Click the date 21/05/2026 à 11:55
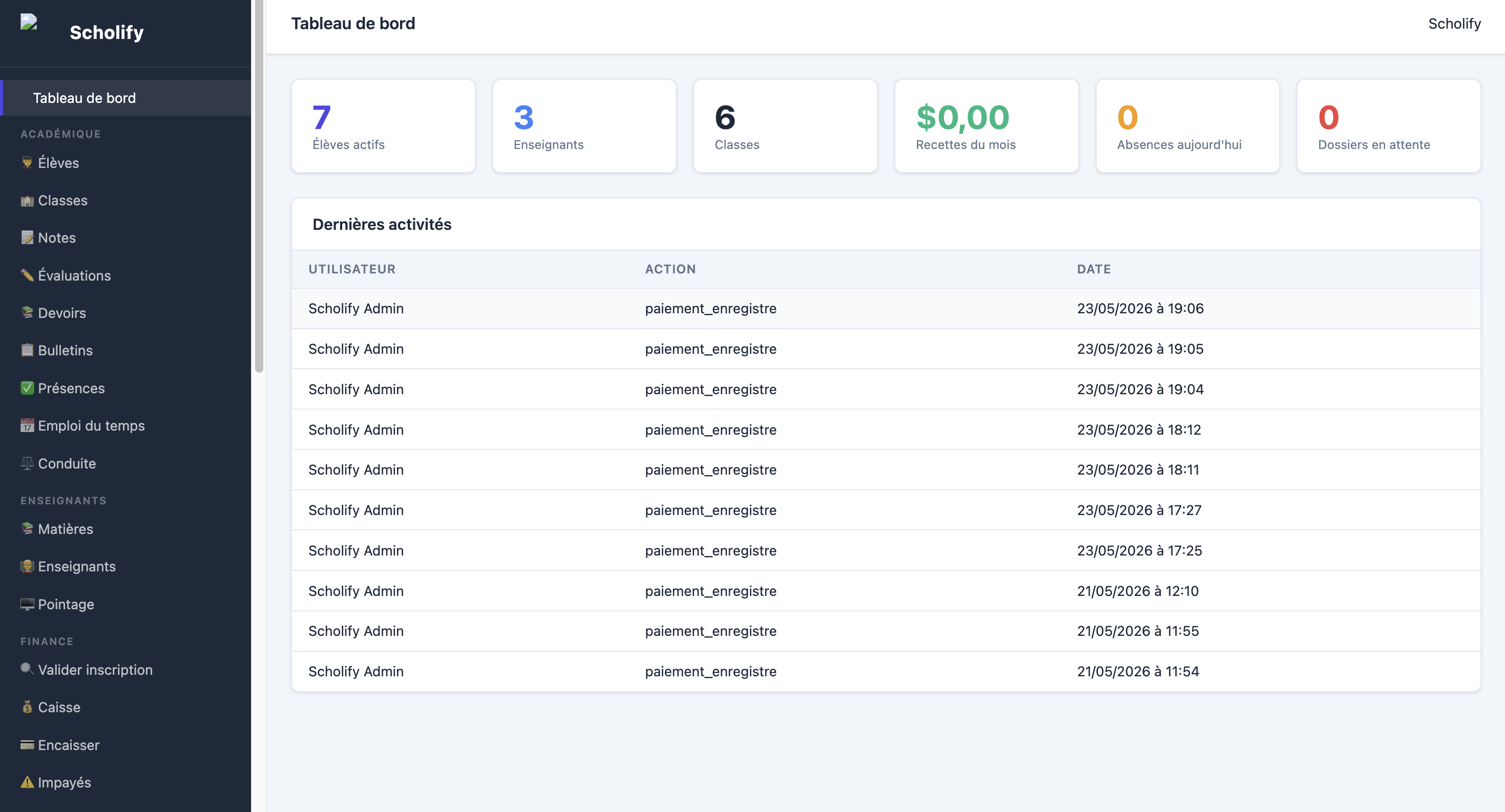The height and width of the screenshot is (812, 1505). pos(1138,631)
